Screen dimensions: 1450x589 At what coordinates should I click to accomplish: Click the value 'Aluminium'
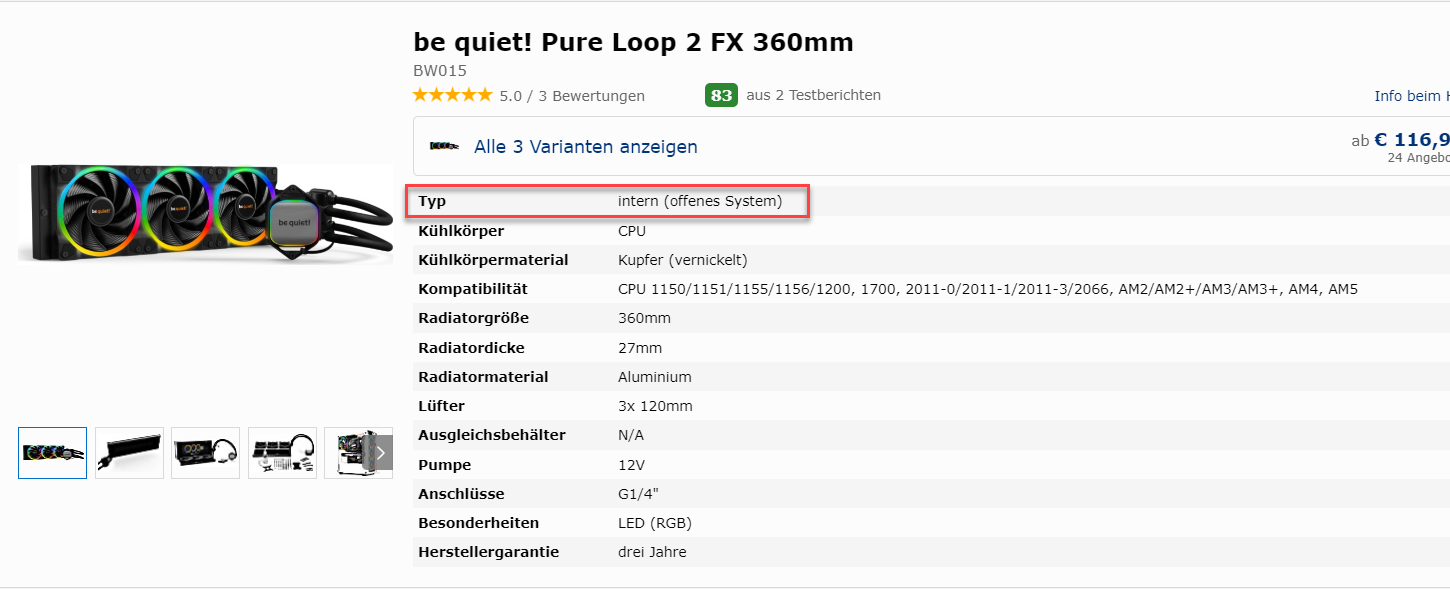(655, 377)
